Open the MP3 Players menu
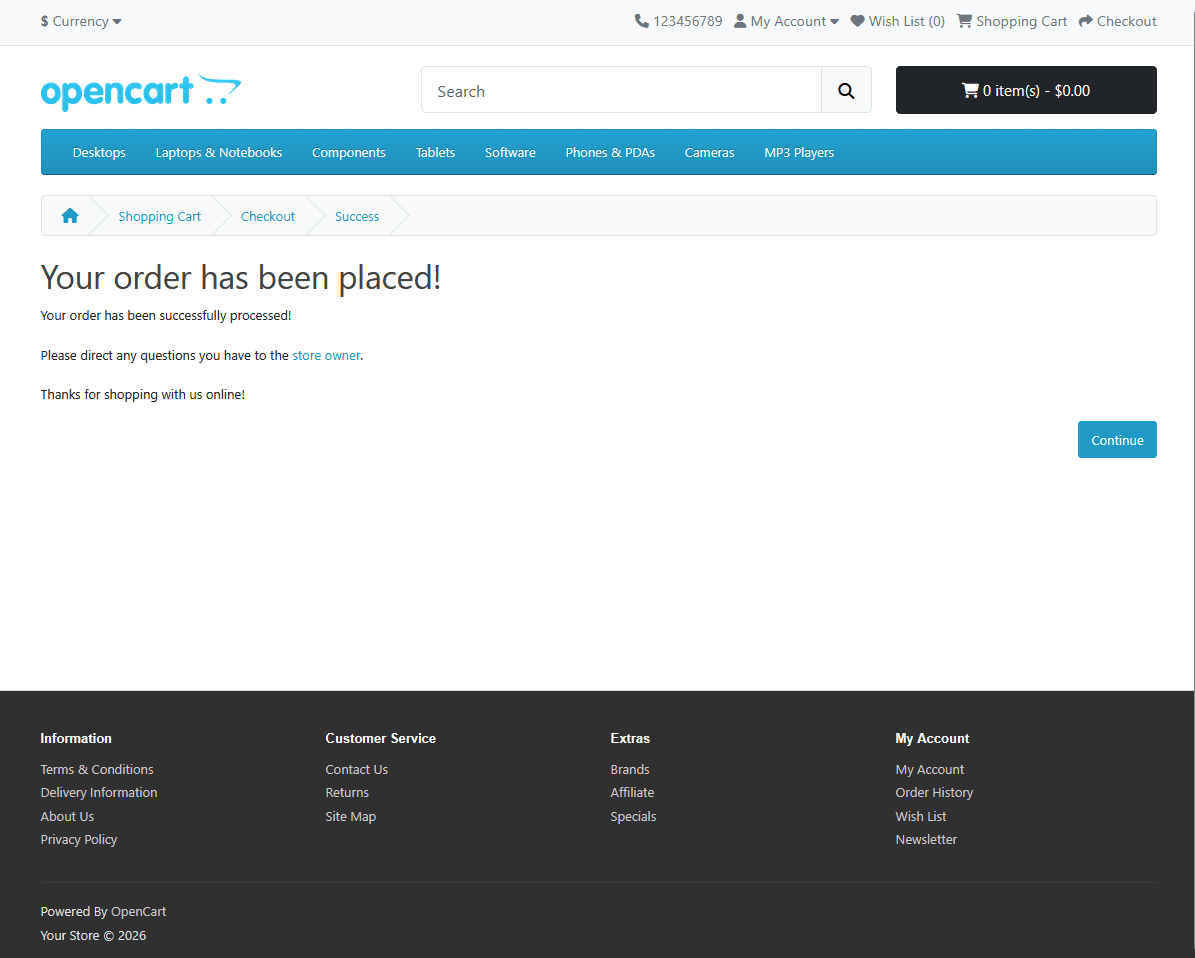This screenshot has width=1195, height=958. point(799,152)
